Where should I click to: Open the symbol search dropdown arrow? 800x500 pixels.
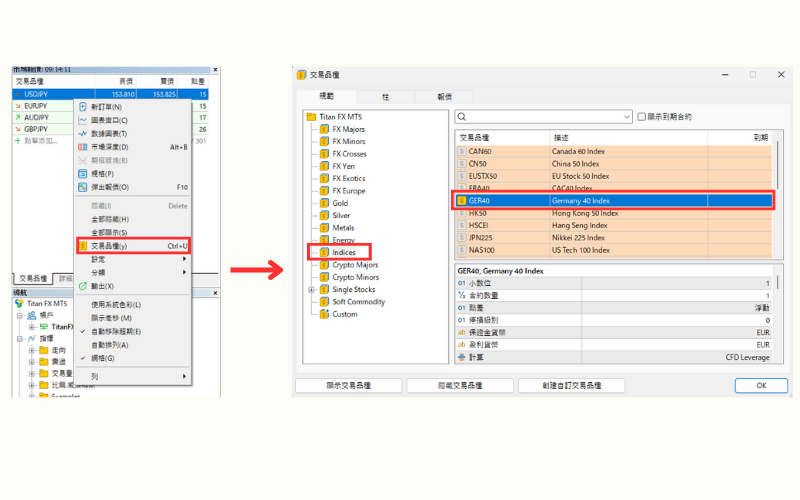coord(626,117)
